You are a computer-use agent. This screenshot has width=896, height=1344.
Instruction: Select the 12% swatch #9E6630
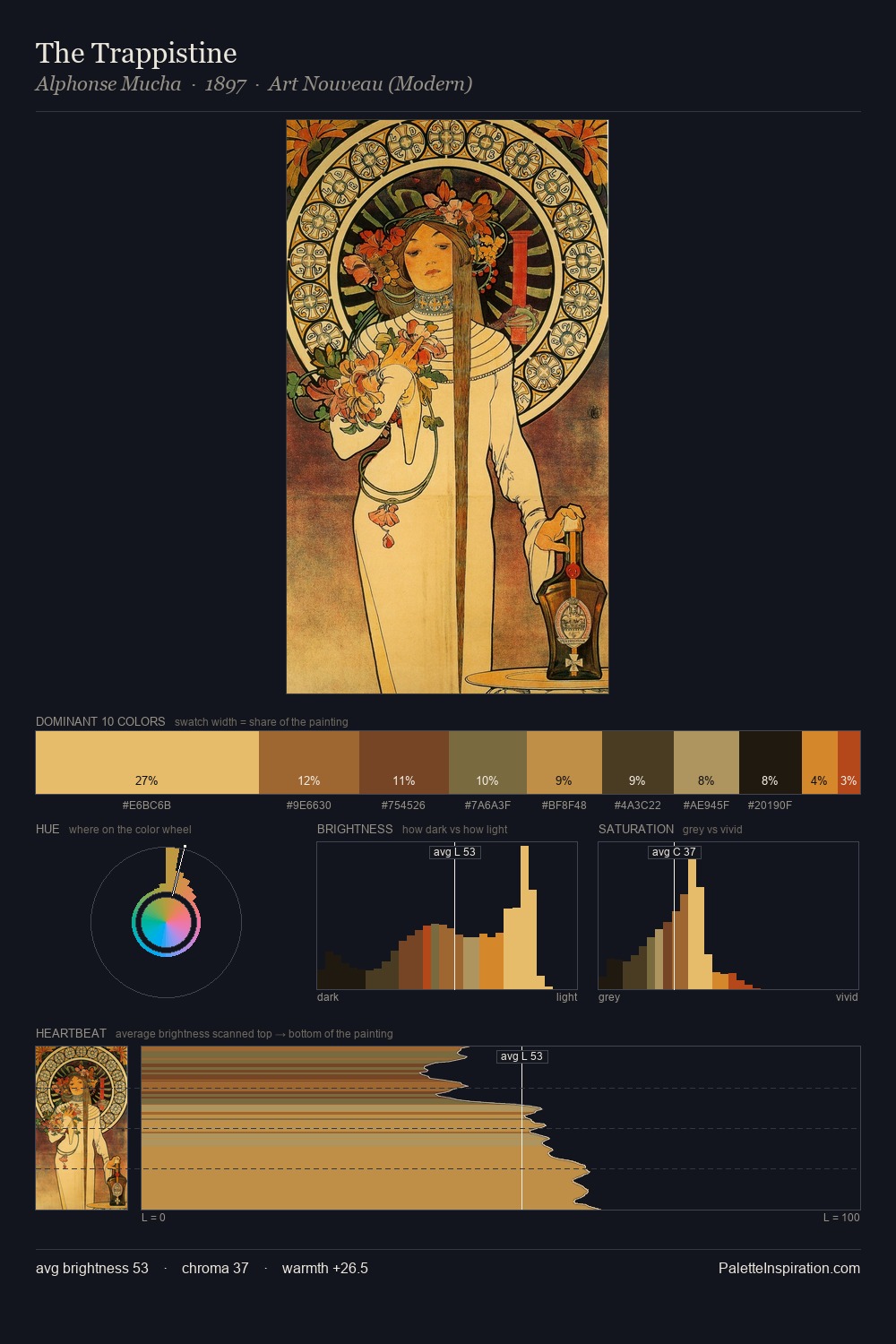click(309, 762)
